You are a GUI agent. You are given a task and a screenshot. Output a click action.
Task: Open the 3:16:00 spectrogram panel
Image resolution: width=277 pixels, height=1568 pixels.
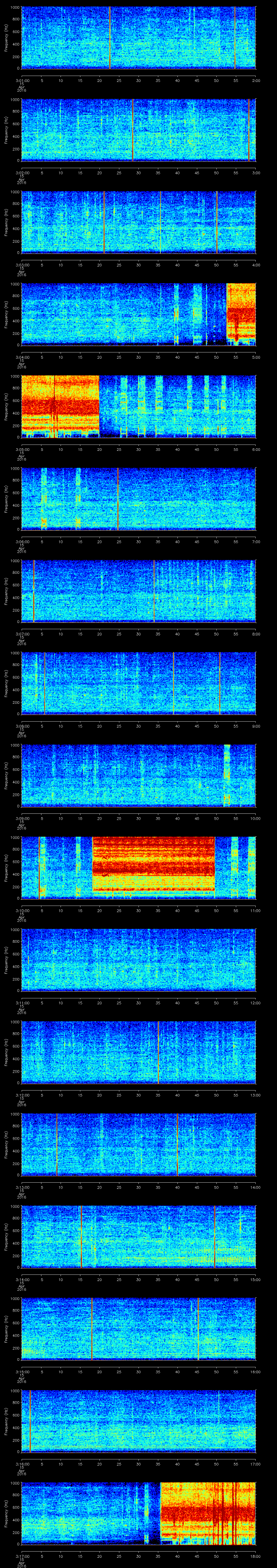pos(139,1421)
